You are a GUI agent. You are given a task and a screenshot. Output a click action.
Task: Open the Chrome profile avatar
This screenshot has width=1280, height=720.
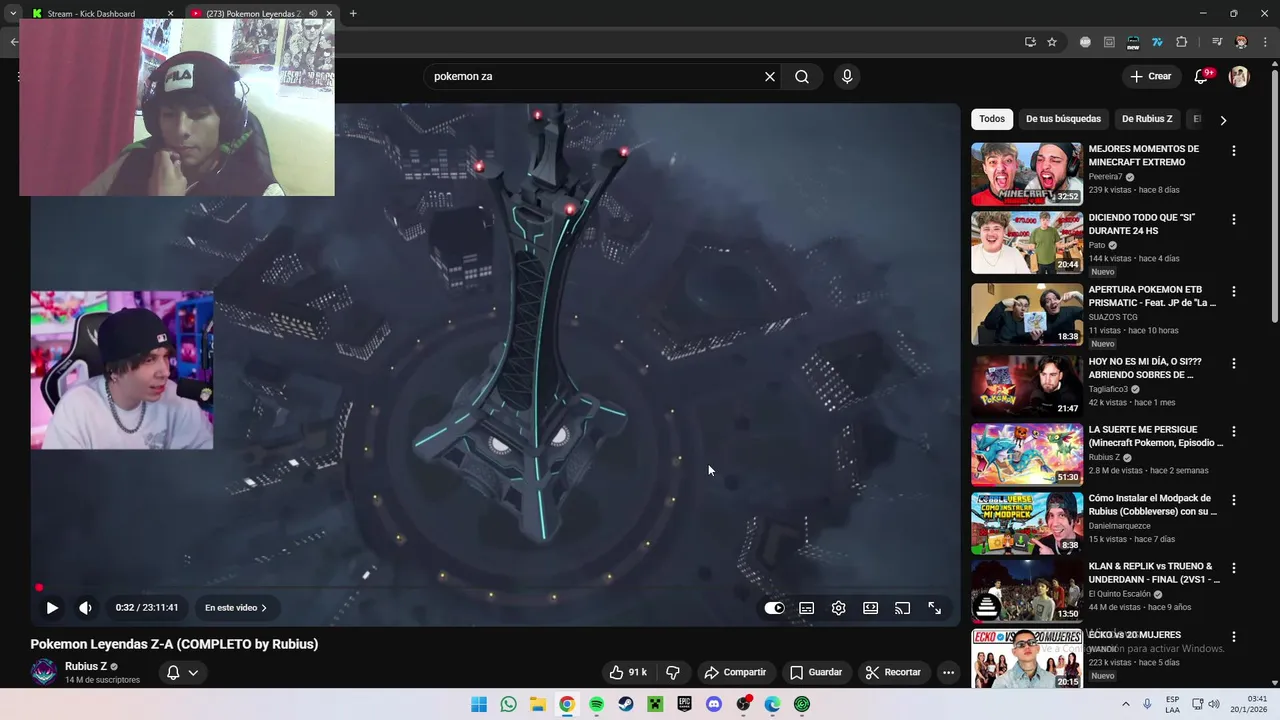1241,42
